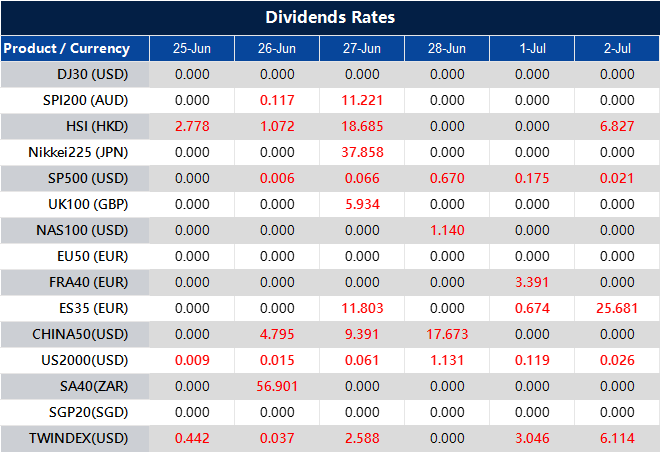
Task: Click the FRA40 value 3.391
Action: [532, 282]
